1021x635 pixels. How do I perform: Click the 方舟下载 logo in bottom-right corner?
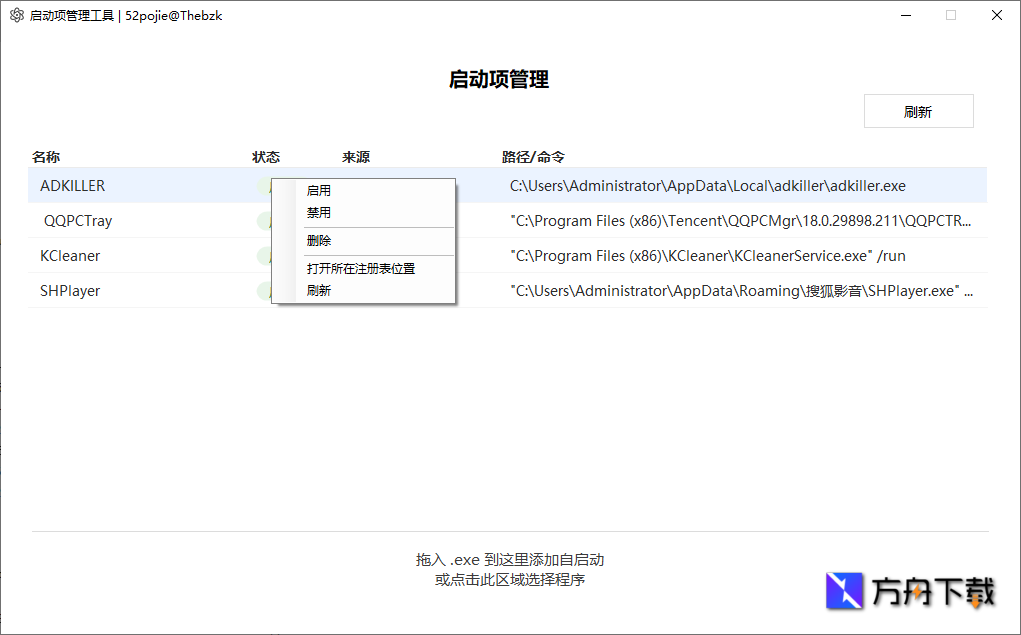910,591
